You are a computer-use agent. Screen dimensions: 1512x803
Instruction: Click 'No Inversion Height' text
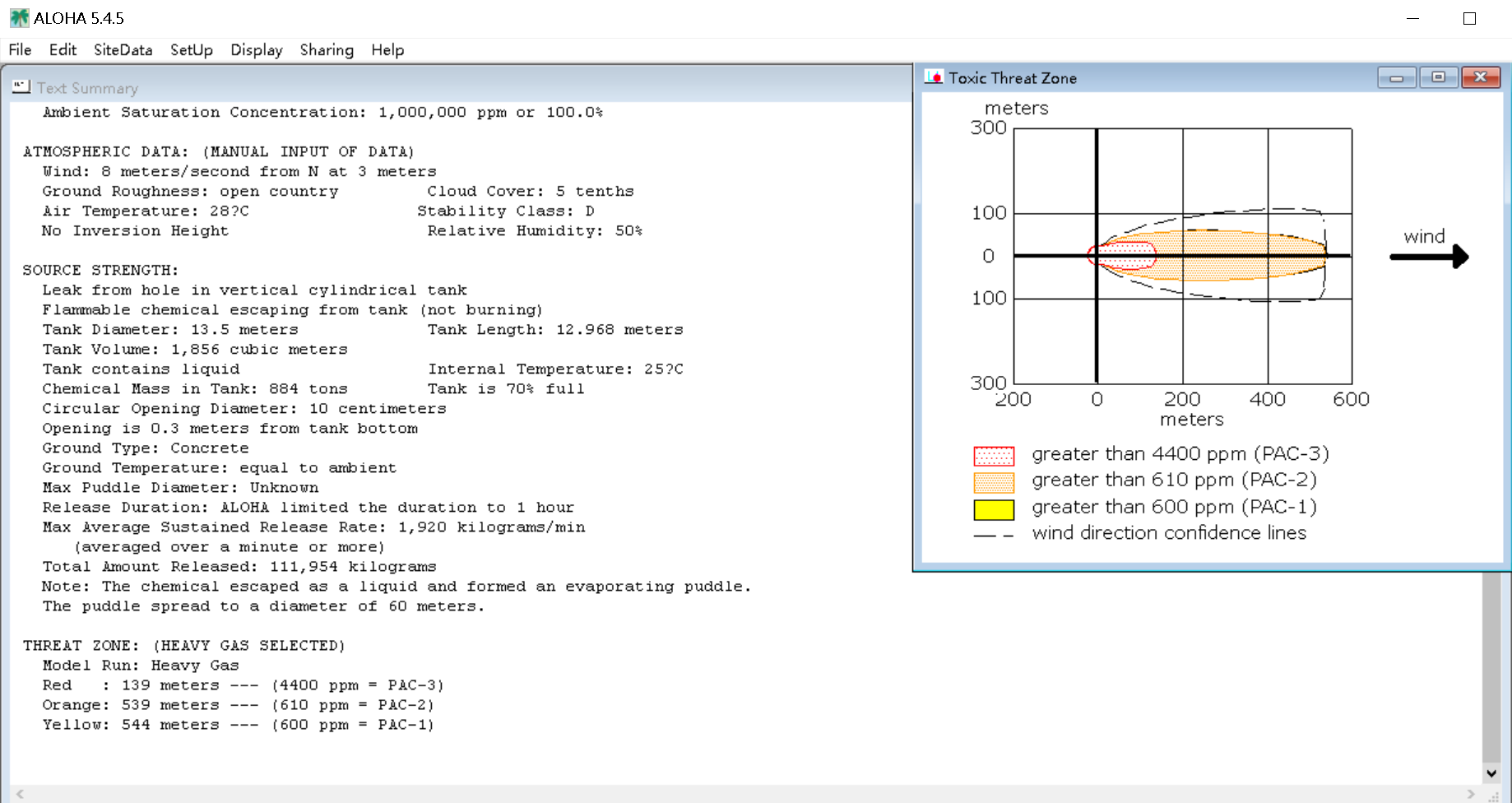136,230
